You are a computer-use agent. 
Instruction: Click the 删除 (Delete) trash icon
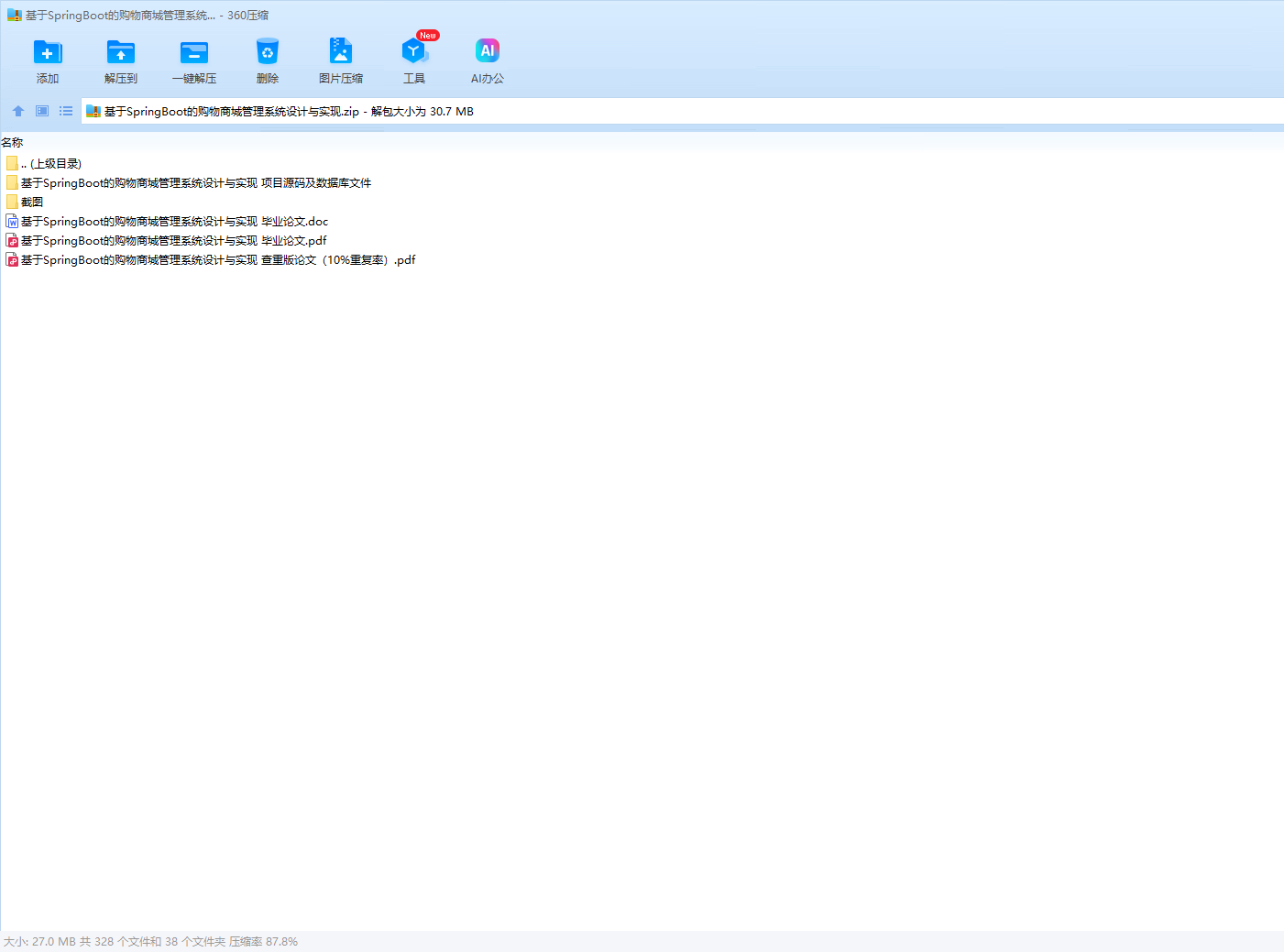point(268,52)
